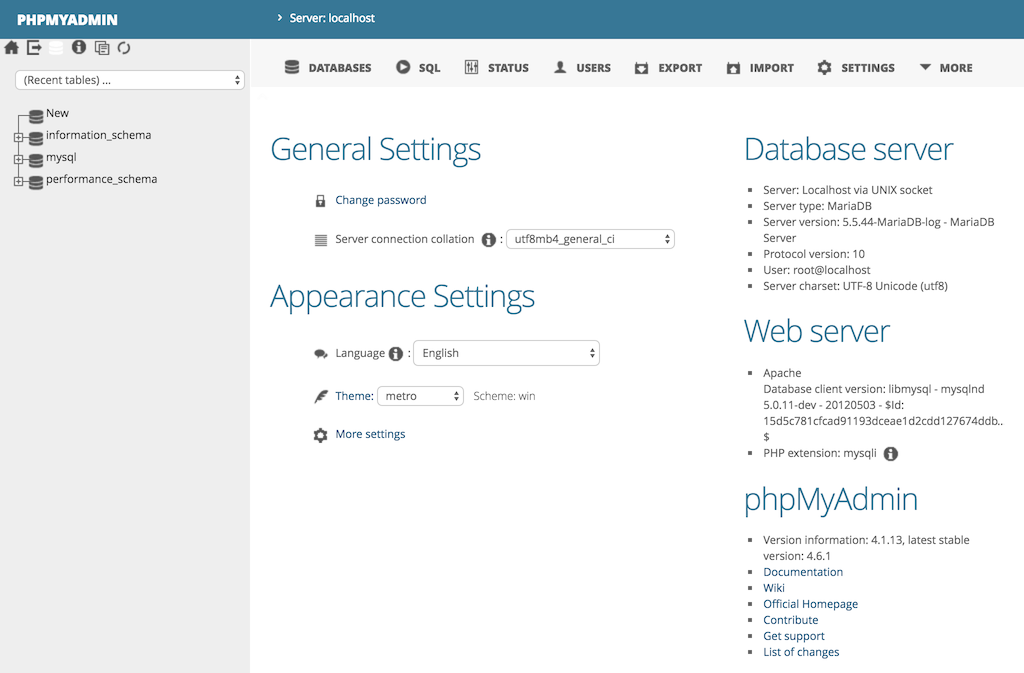Open the Documentation link

click(x=803, y=572)
